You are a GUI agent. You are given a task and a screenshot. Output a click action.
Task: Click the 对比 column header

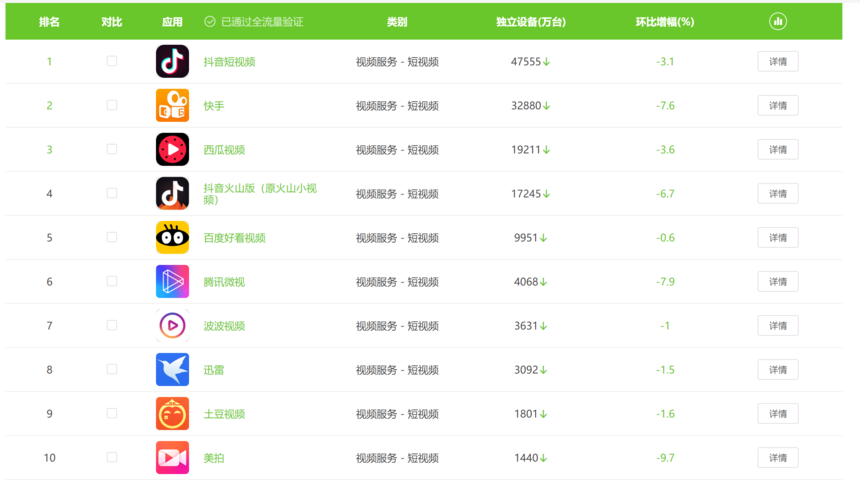[112, 22]
